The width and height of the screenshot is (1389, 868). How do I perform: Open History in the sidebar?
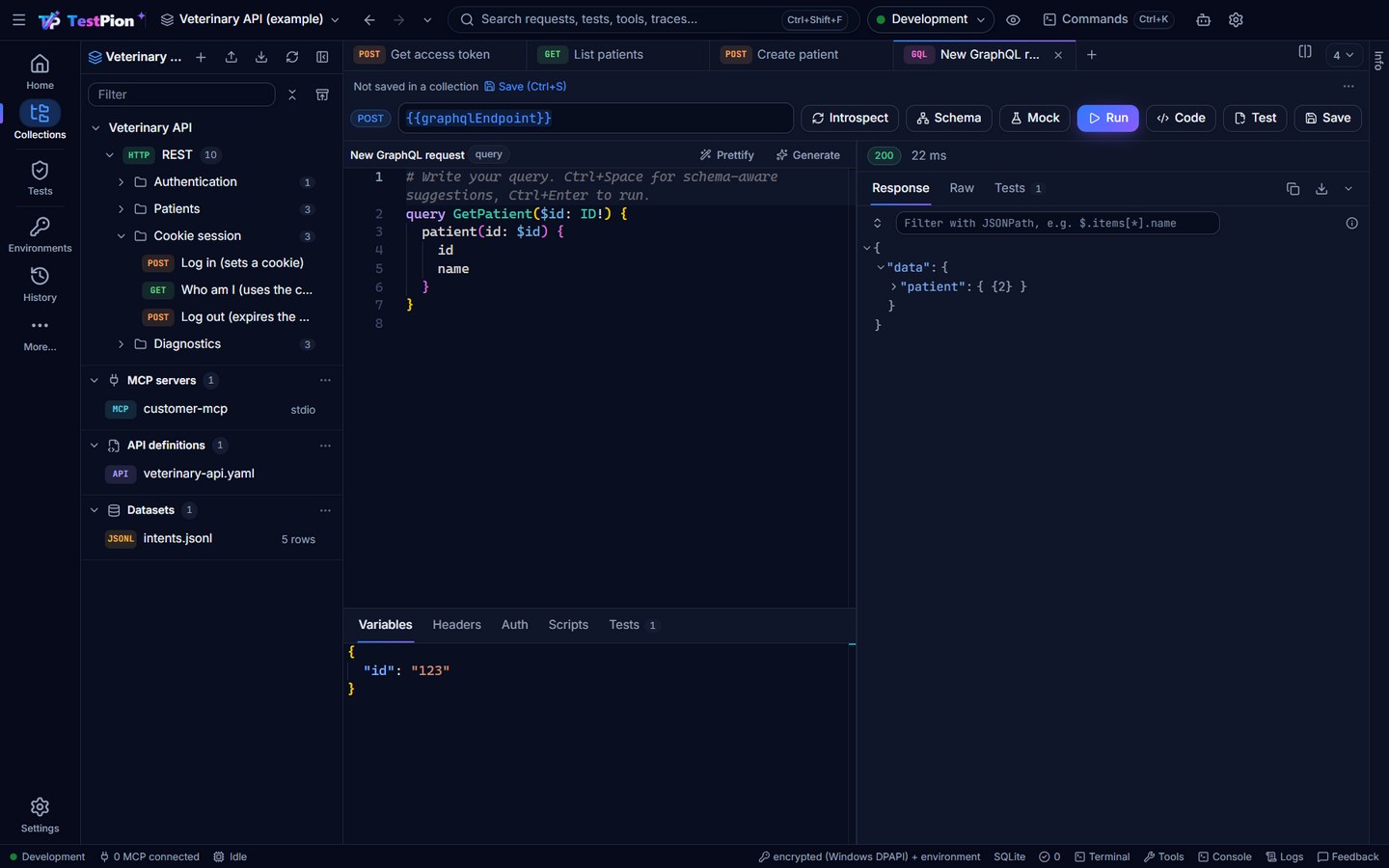40,285
